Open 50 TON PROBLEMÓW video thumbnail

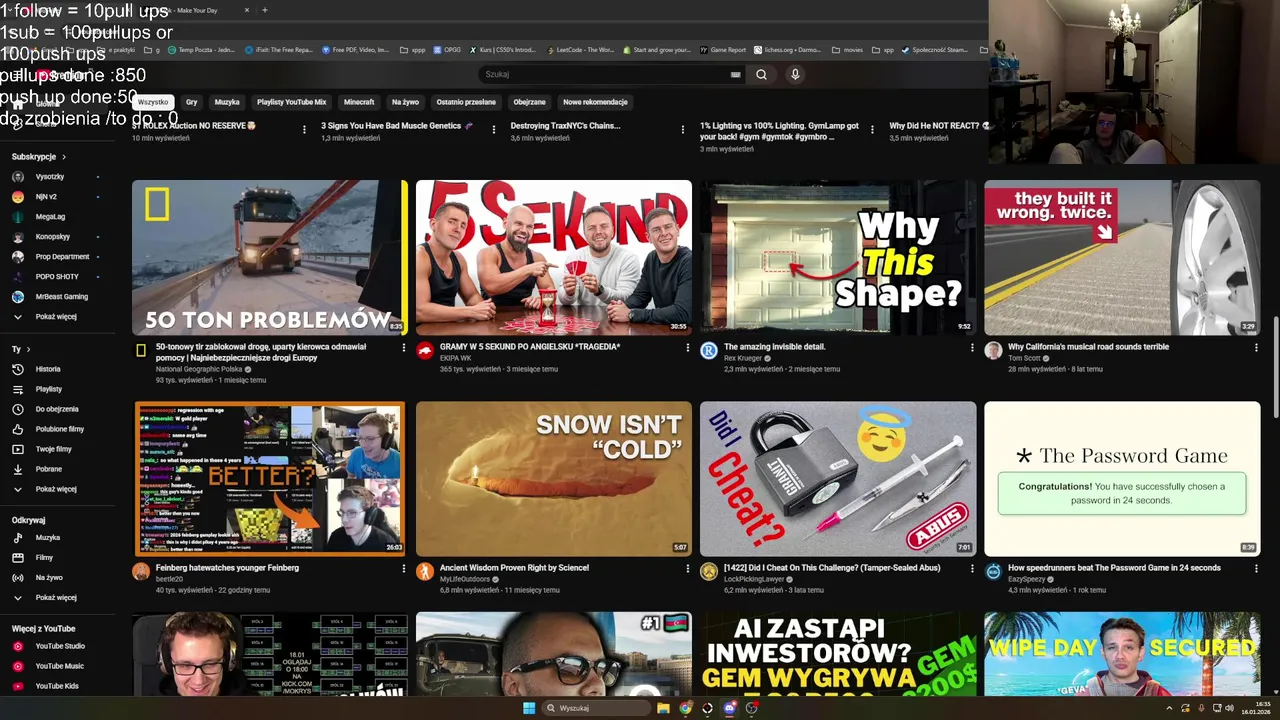pyautogui.click(x=270, y=257)
